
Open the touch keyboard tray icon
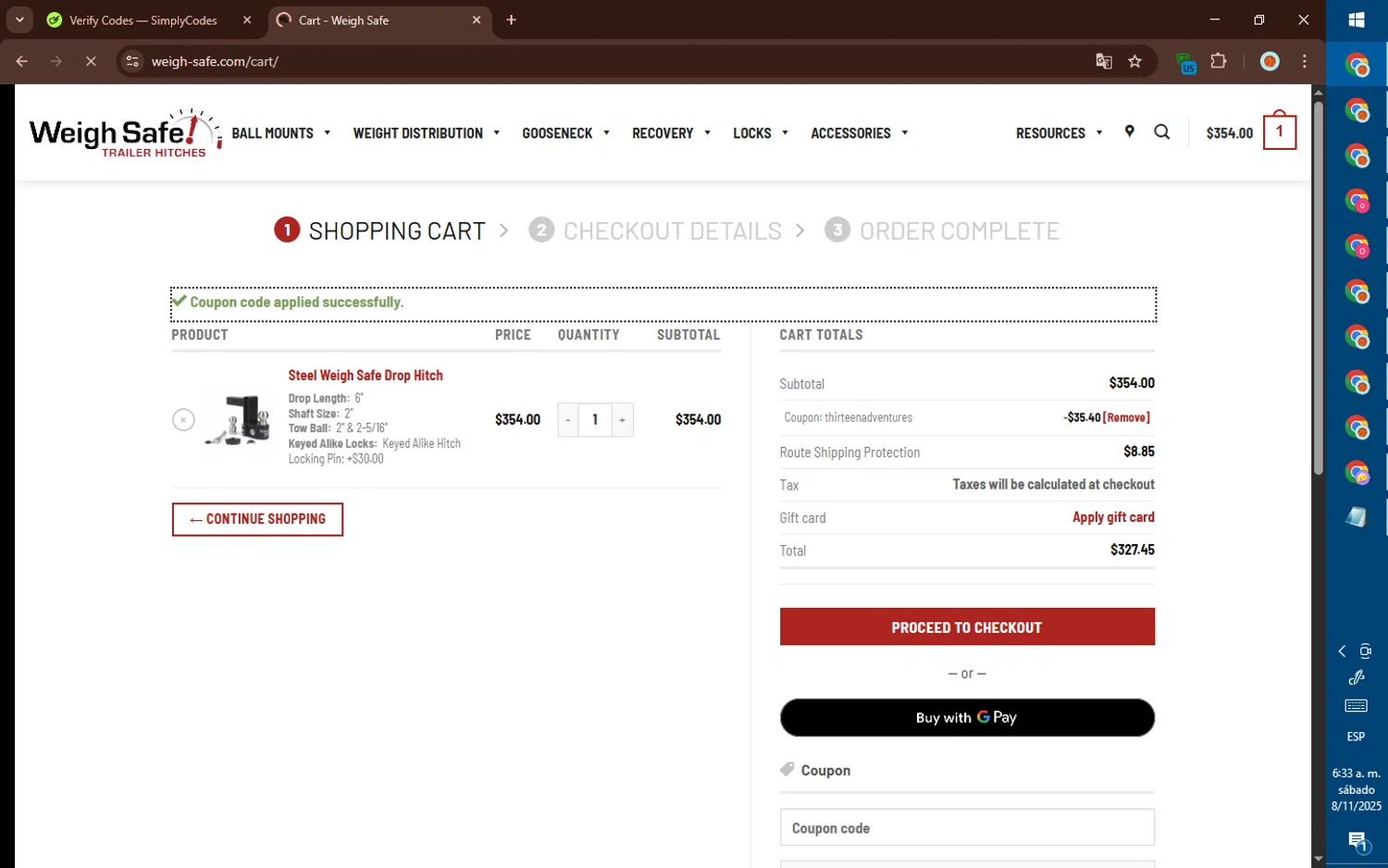point(1357,706)
